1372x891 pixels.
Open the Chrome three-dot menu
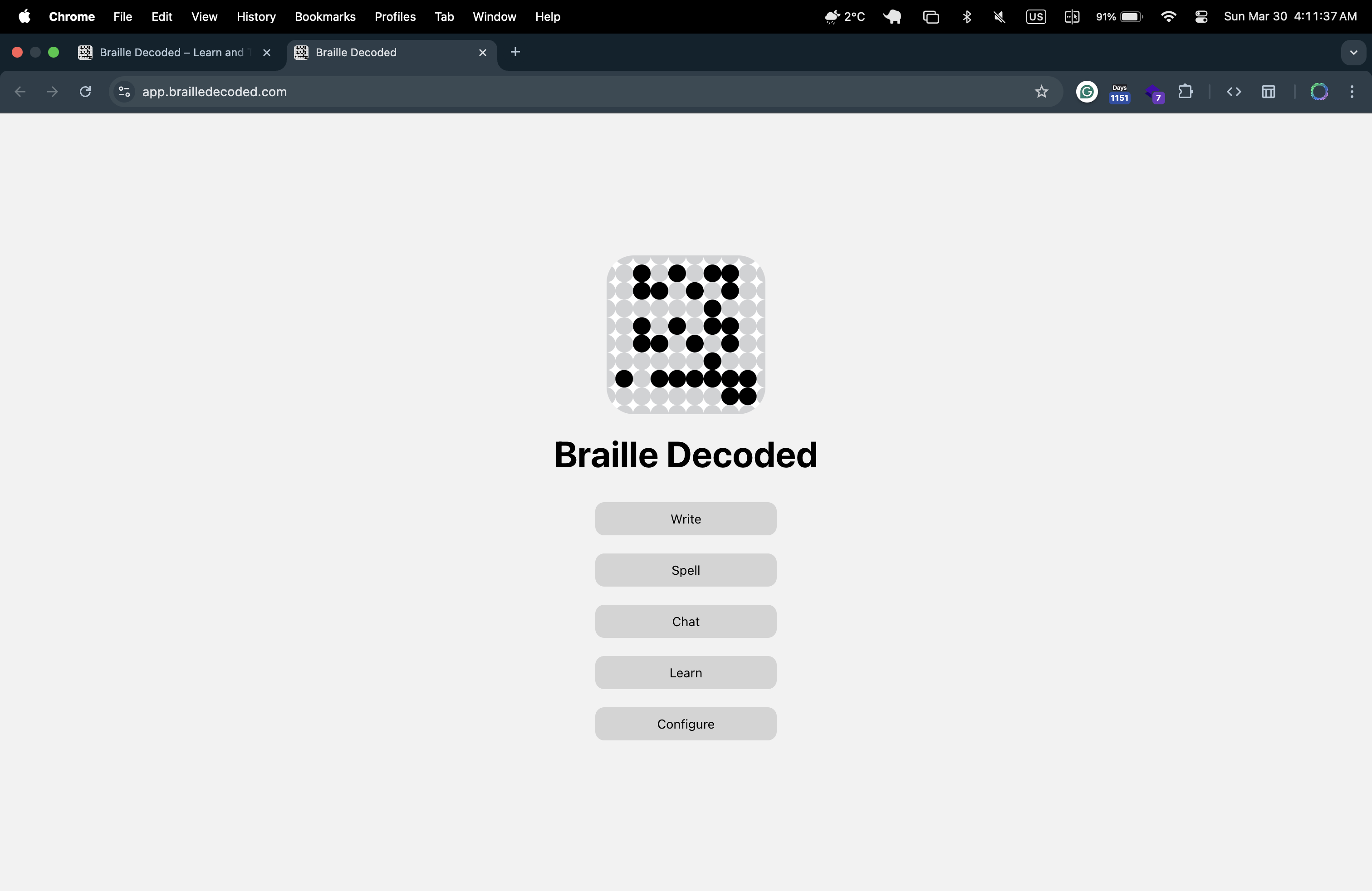(1352, 92)
